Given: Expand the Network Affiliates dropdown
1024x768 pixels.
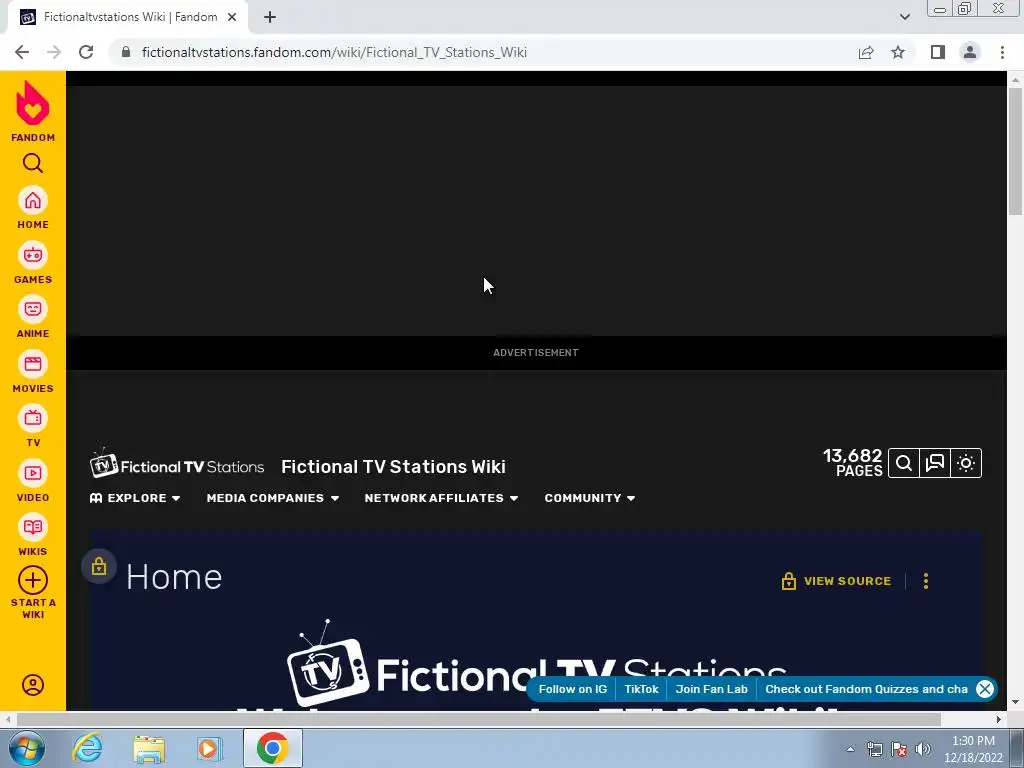Looking at the screenshot, I should (441, 498).
